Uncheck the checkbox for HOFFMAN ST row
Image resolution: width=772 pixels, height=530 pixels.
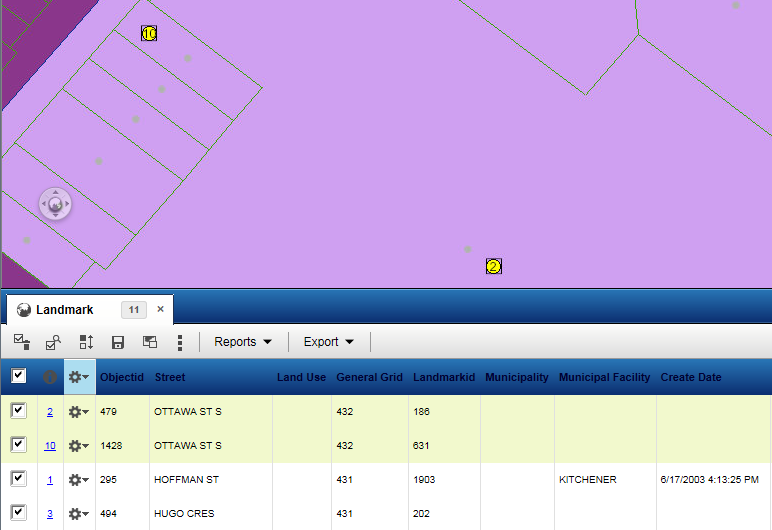[x=19, y=479]
